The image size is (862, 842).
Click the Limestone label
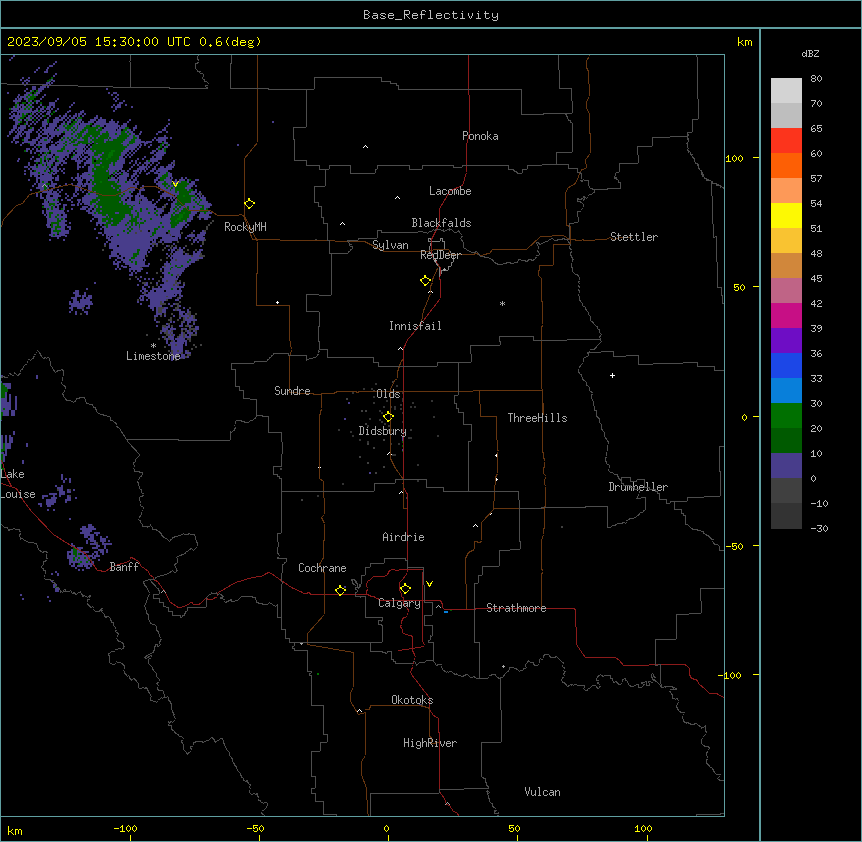tap(153, 356)
